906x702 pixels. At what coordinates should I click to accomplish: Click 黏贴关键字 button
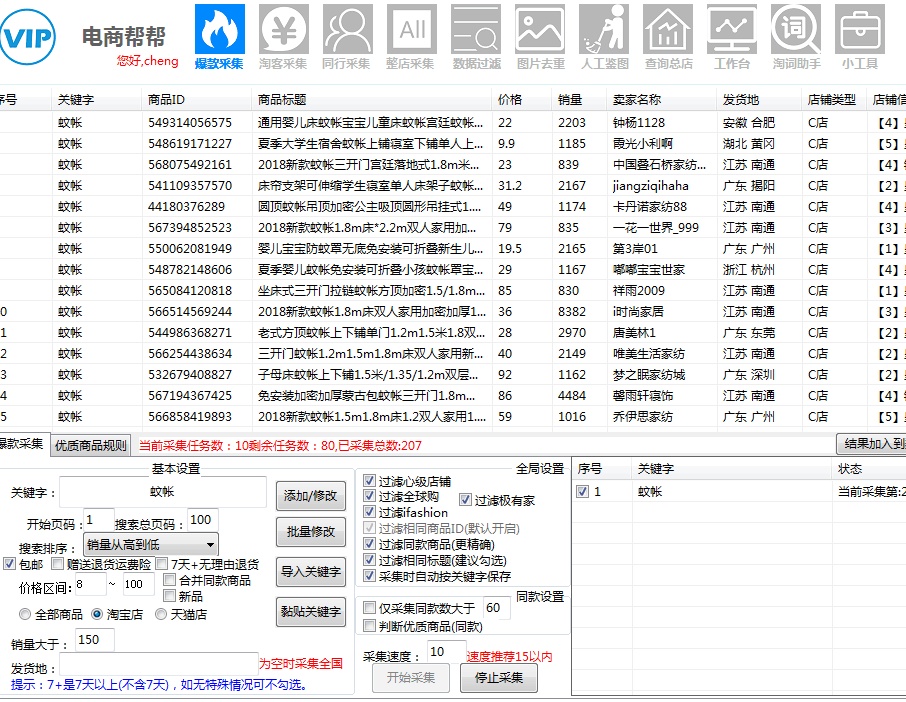(x=311, y=612)
